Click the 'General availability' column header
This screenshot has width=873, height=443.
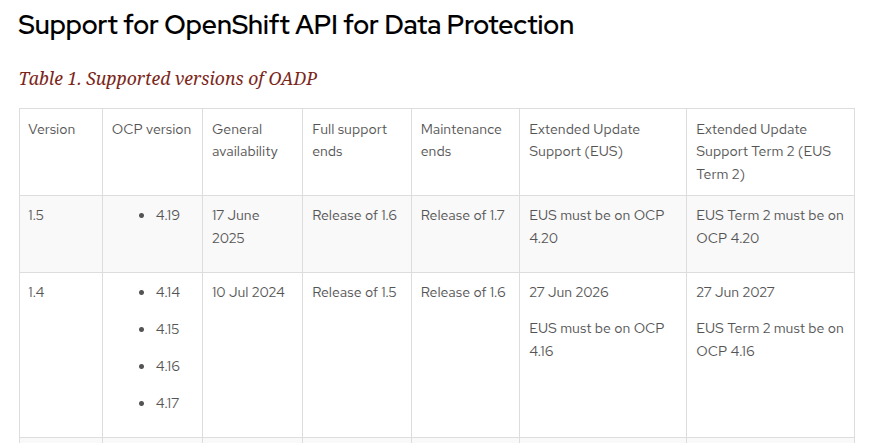(238, 140)
